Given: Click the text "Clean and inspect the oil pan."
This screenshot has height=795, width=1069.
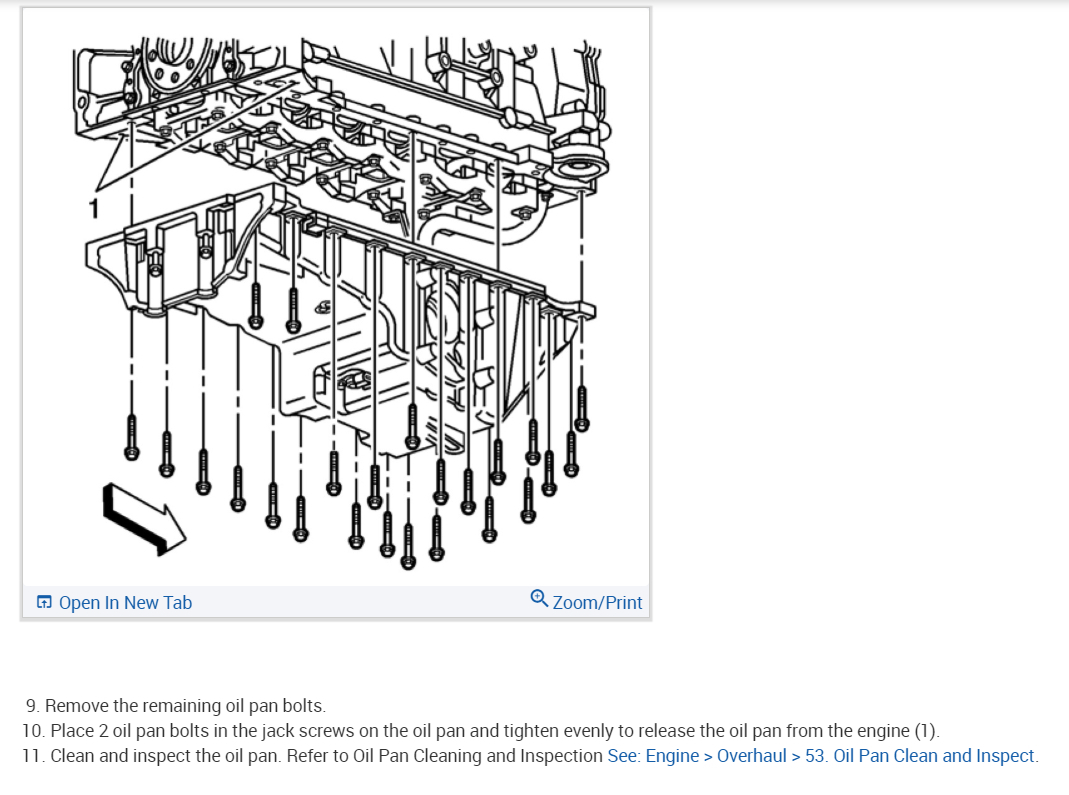Looking at the screenshot, I should click(166, 756).
